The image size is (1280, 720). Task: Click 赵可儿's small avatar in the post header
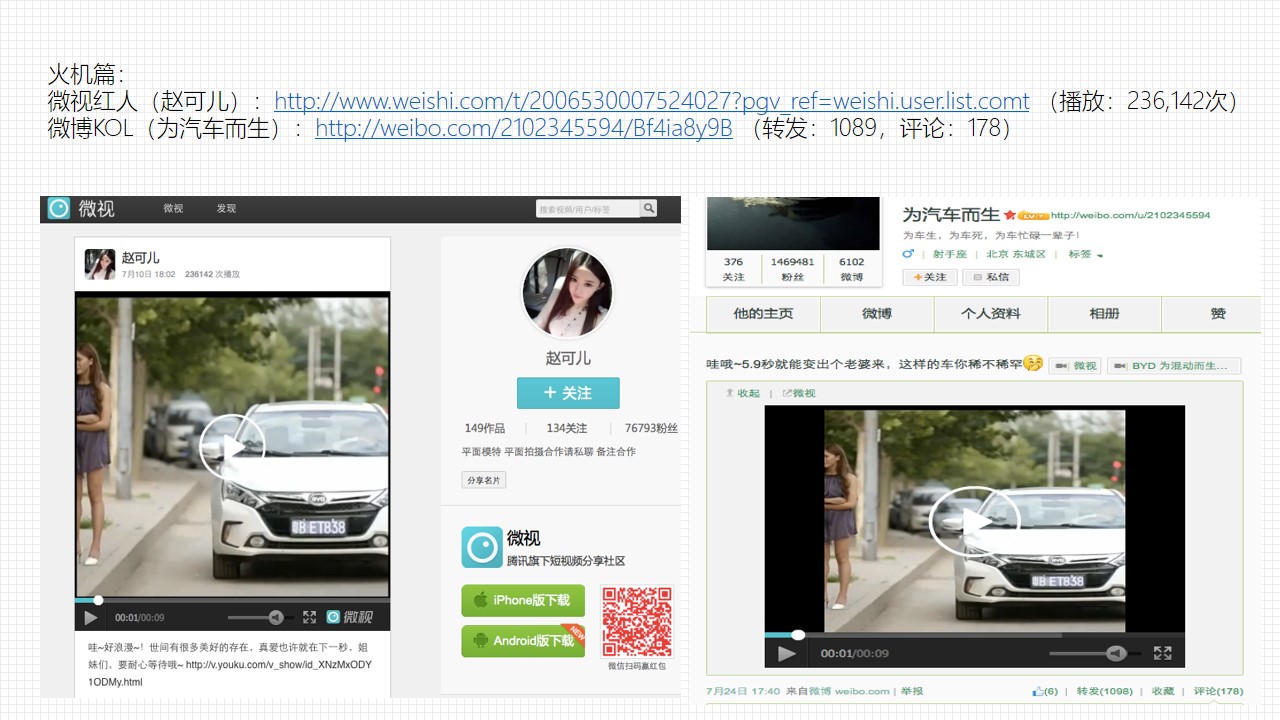click(100, 264)
